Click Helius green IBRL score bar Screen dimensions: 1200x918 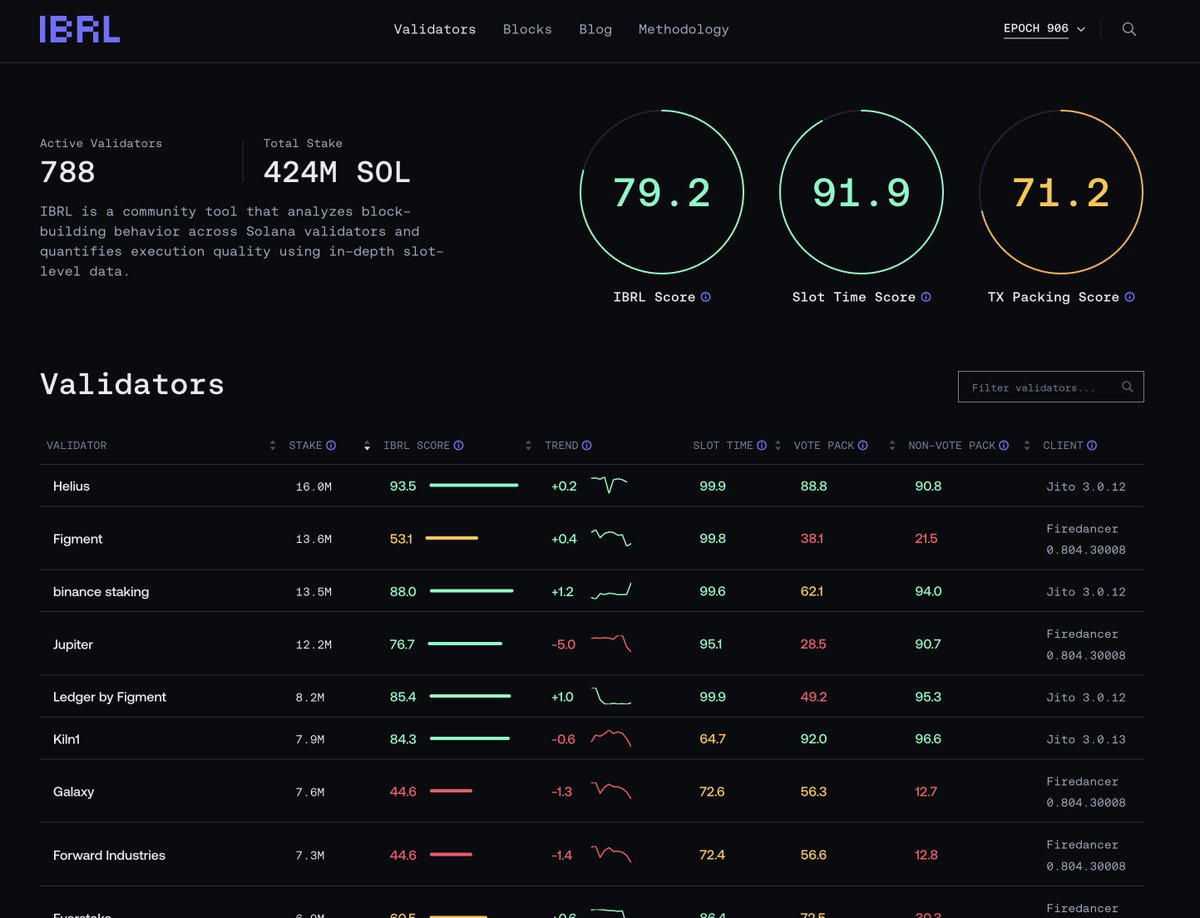[474, 486]
